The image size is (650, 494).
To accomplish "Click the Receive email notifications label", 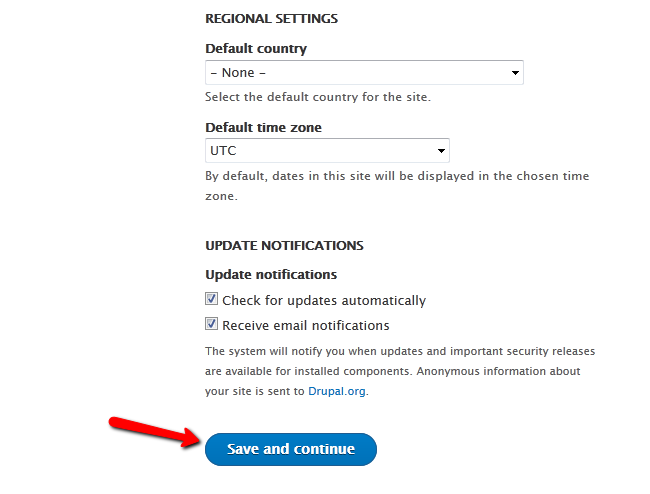I will coord(306,326).
